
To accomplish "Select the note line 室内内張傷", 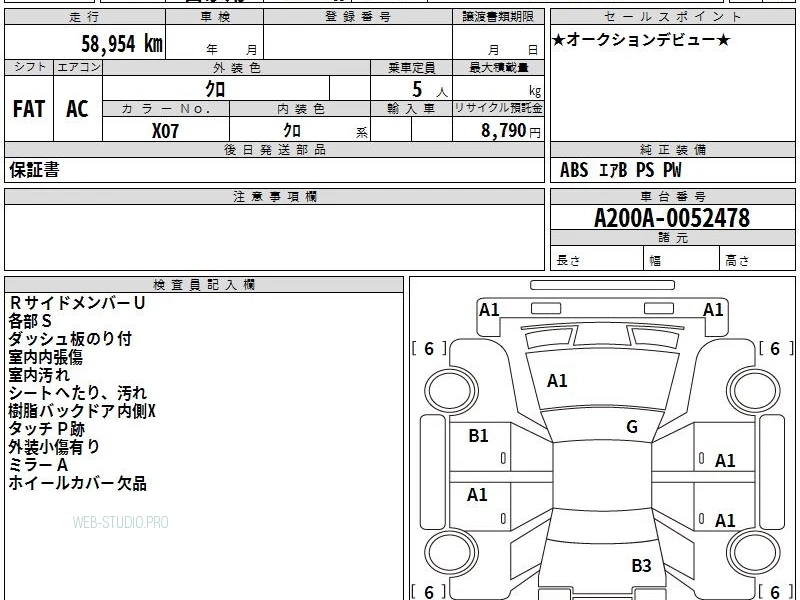I will [x=45, y=357].
